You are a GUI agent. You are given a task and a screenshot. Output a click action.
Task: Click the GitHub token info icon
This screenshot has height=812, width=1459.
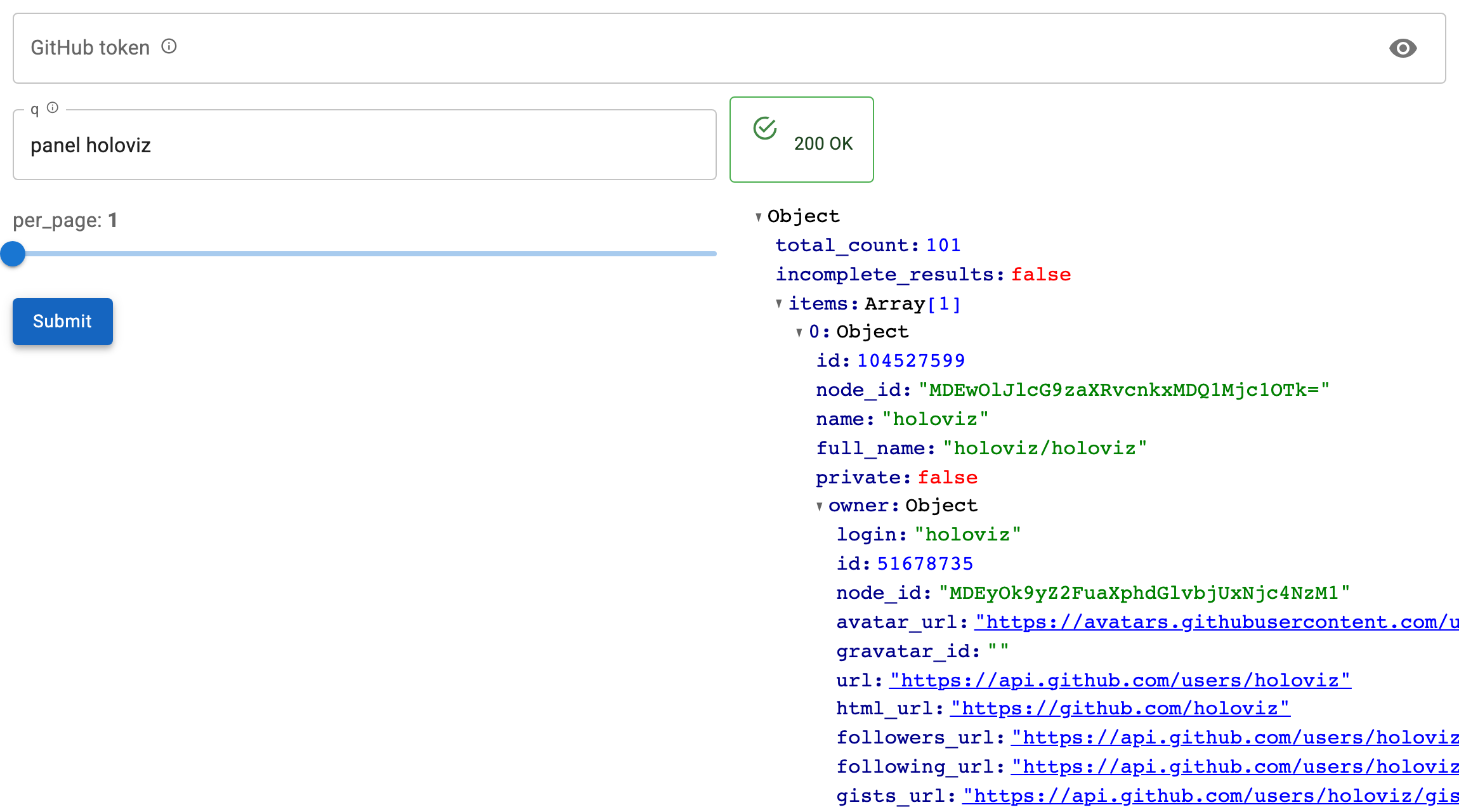tap(169, 46)
